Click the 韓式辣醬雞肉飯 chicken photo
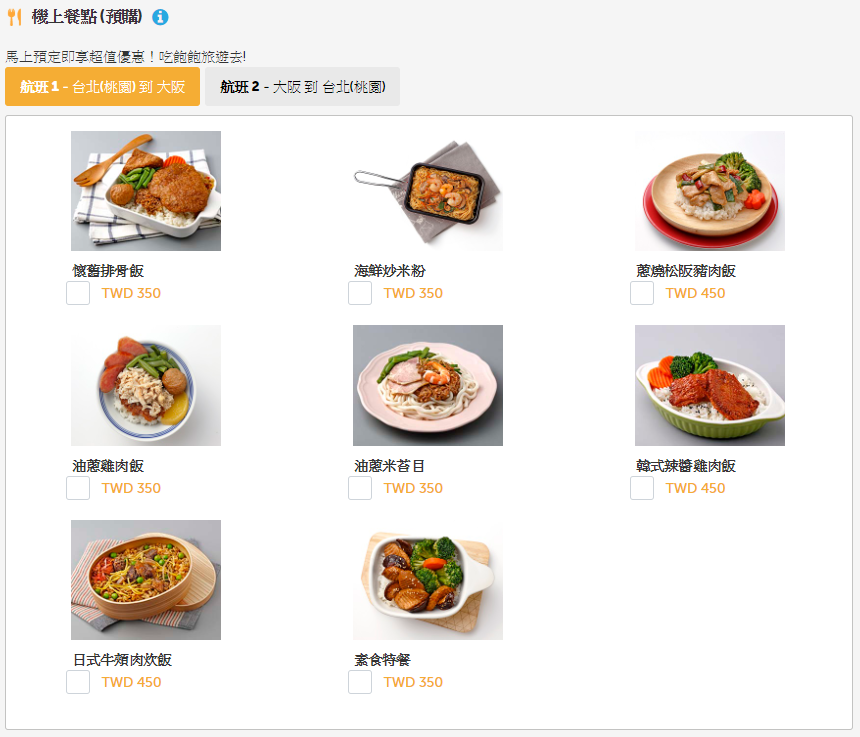The image size is (860, 737). [x=710, y=385]
